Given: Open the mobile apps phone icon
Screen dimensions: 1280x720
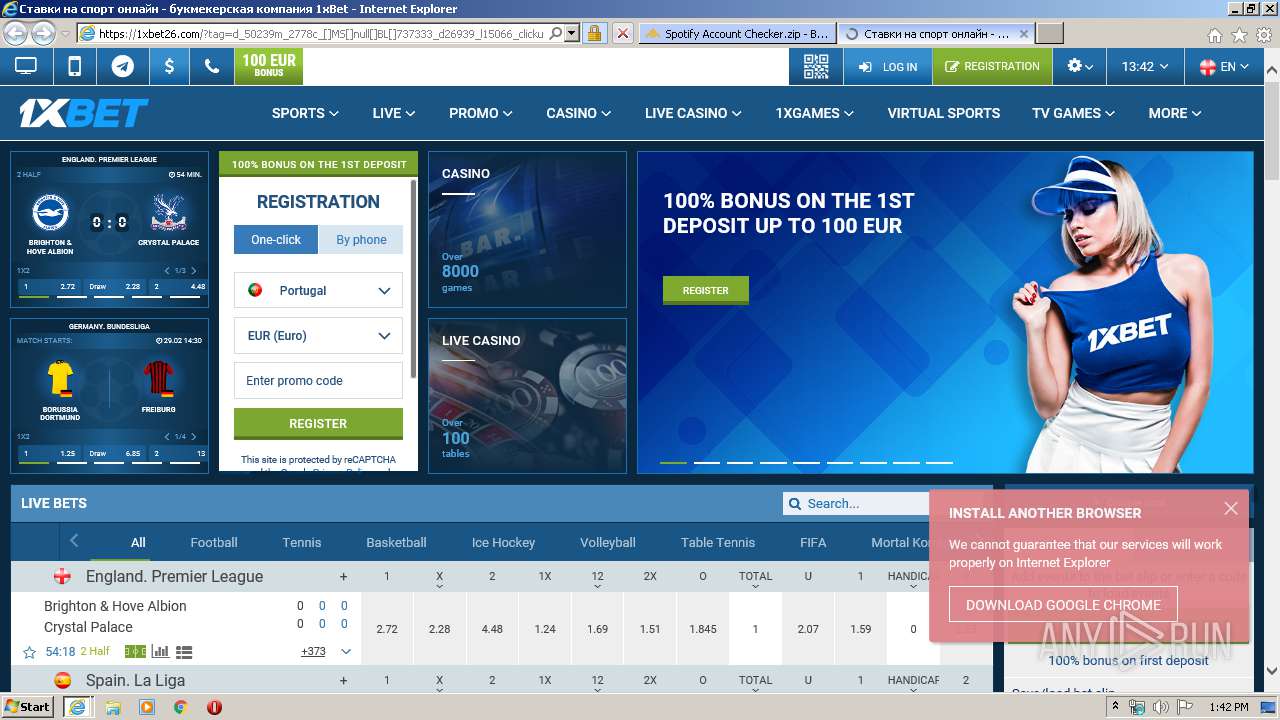Looking at the screenshot, I should click(x=74, y=67).
